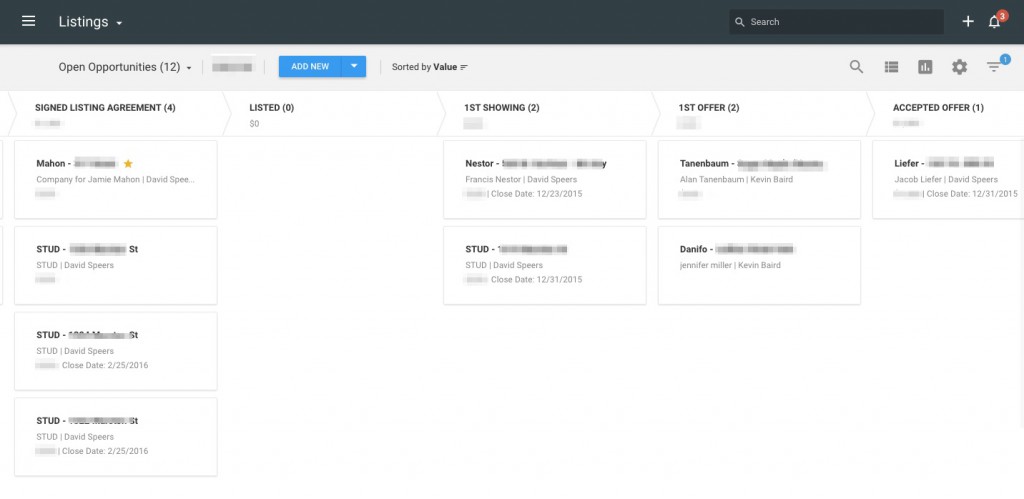Switch to list view icon

tap(891, 67)
